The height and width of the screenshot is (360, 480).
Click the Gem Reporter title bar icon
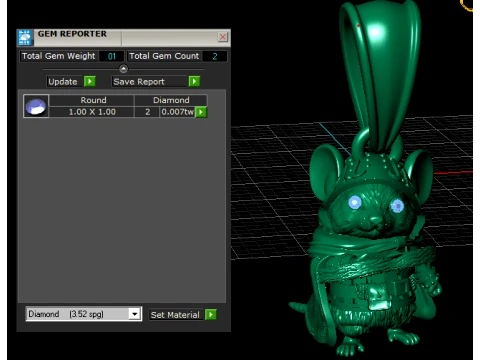click(25, 37)
